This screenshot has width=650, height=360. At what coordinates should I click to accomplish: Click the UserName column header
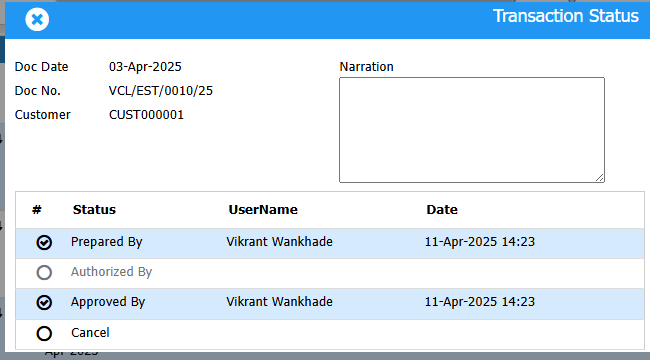pyautogui.click(x=263, y=210)
